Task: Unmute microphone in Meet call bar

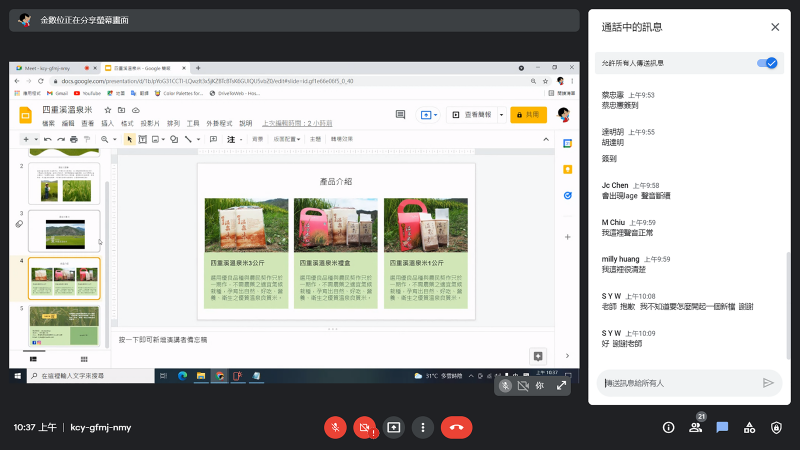Action: (335, 428)
